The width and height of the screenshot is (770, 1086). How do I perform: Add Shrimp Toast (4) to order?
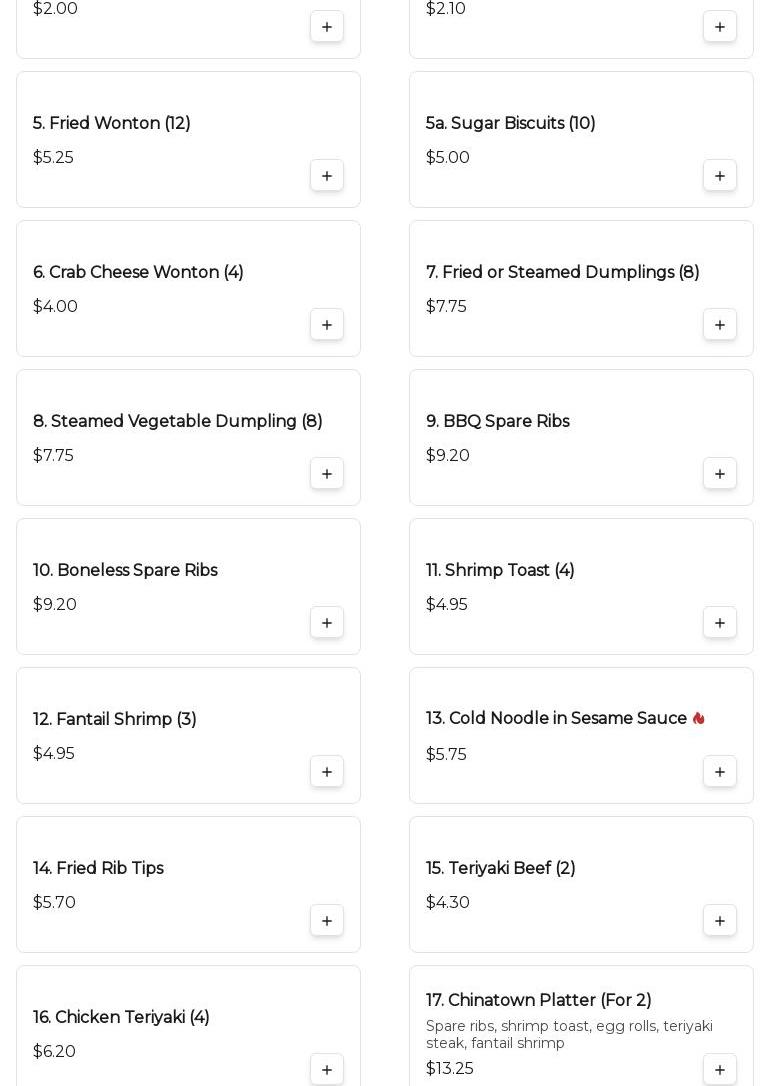[720, 623]
